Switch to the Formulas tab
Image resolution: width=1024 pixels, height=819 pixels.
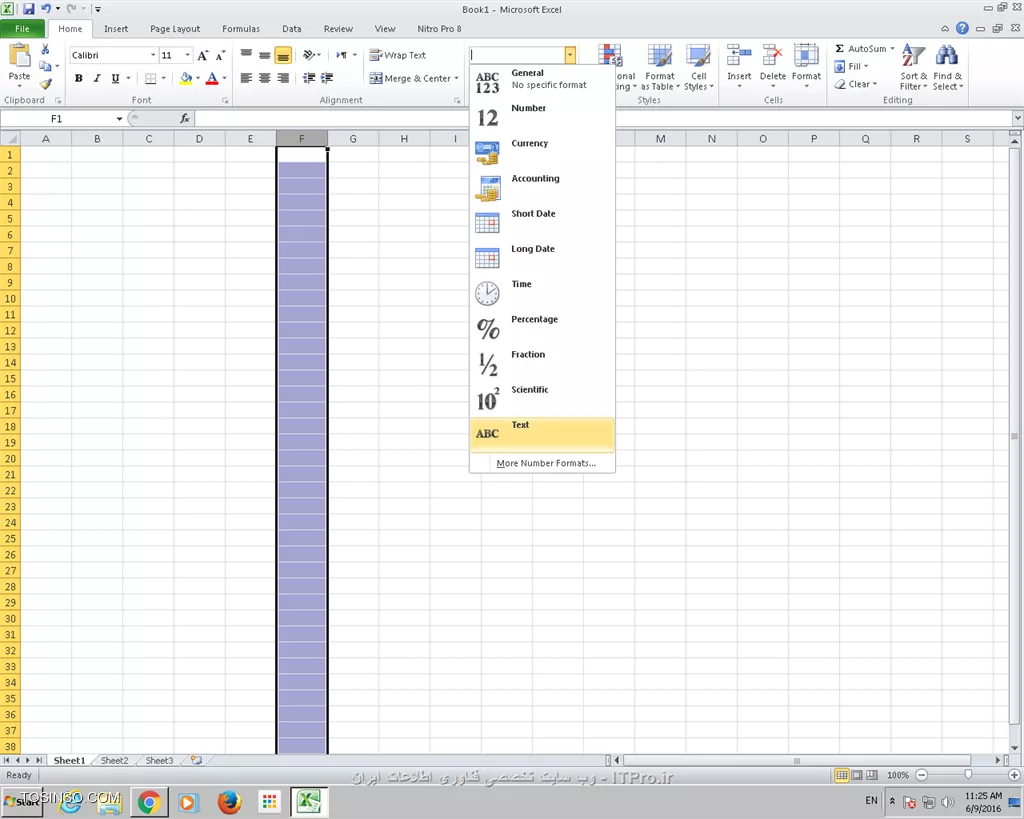pos(241,29)
